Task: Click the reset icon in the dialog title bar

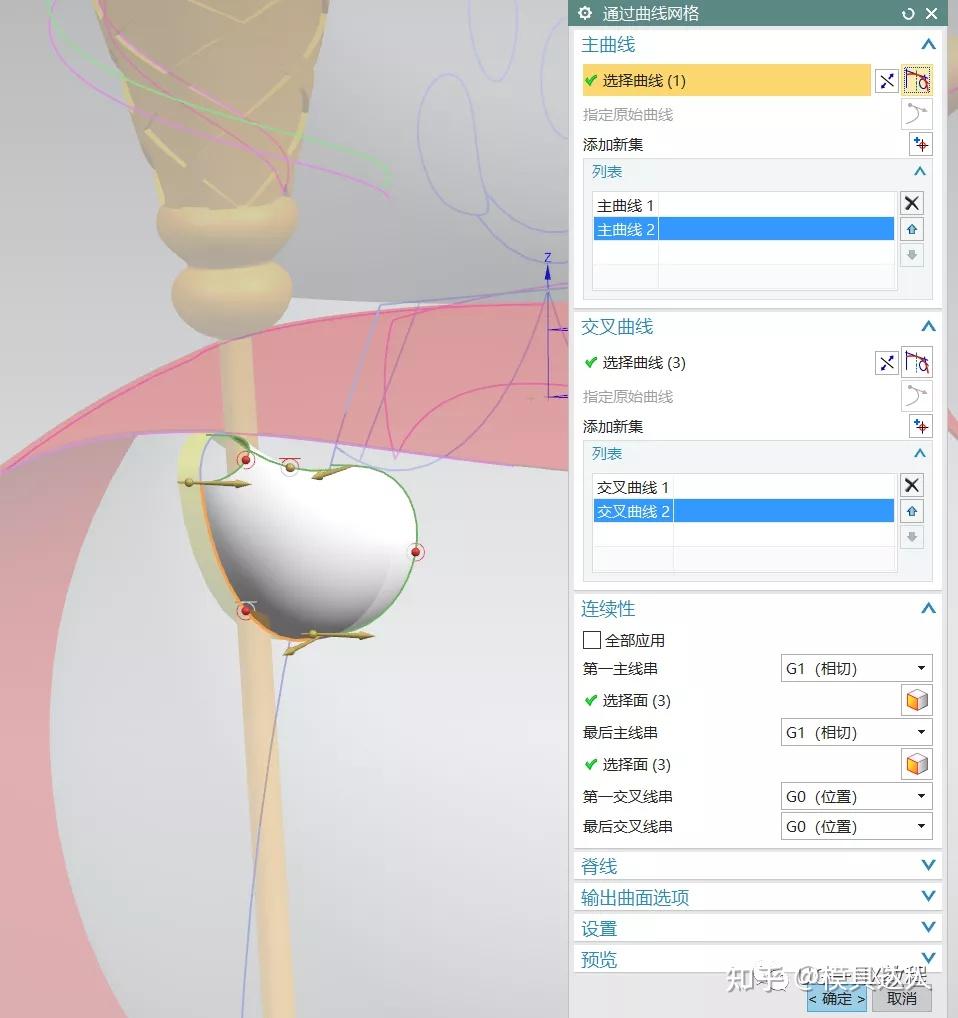Action: coord(908,13)
